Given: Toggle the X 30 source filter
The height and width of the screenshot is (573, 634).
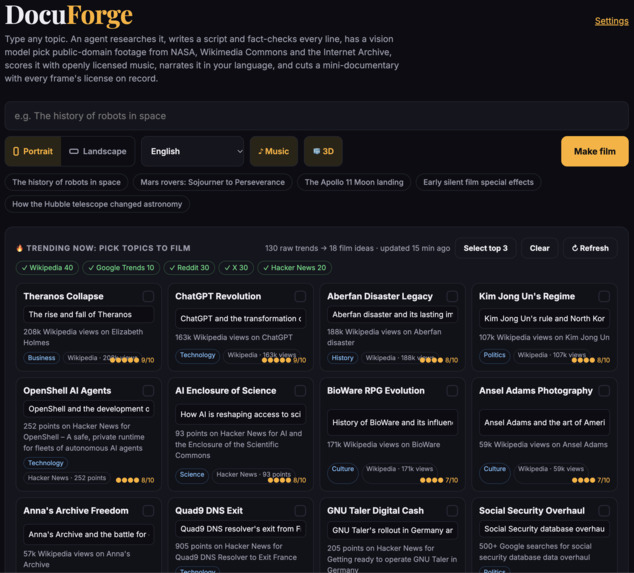Looking at the screenshot, I should [236, 268].
